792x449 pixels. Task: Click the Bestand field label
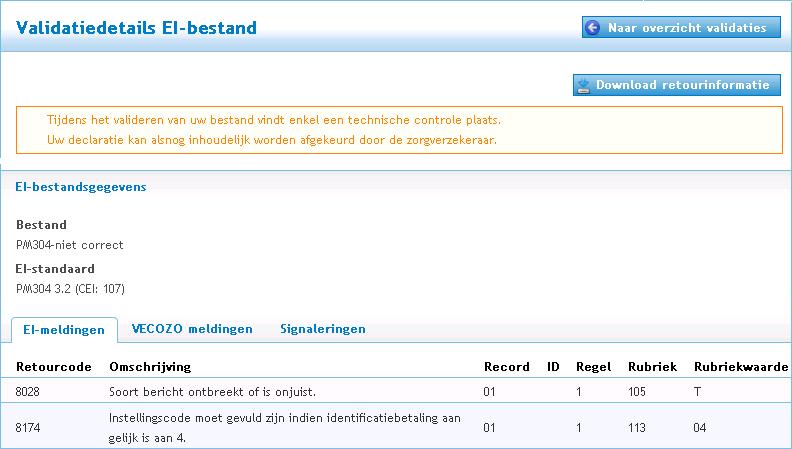tap(41, 225)
